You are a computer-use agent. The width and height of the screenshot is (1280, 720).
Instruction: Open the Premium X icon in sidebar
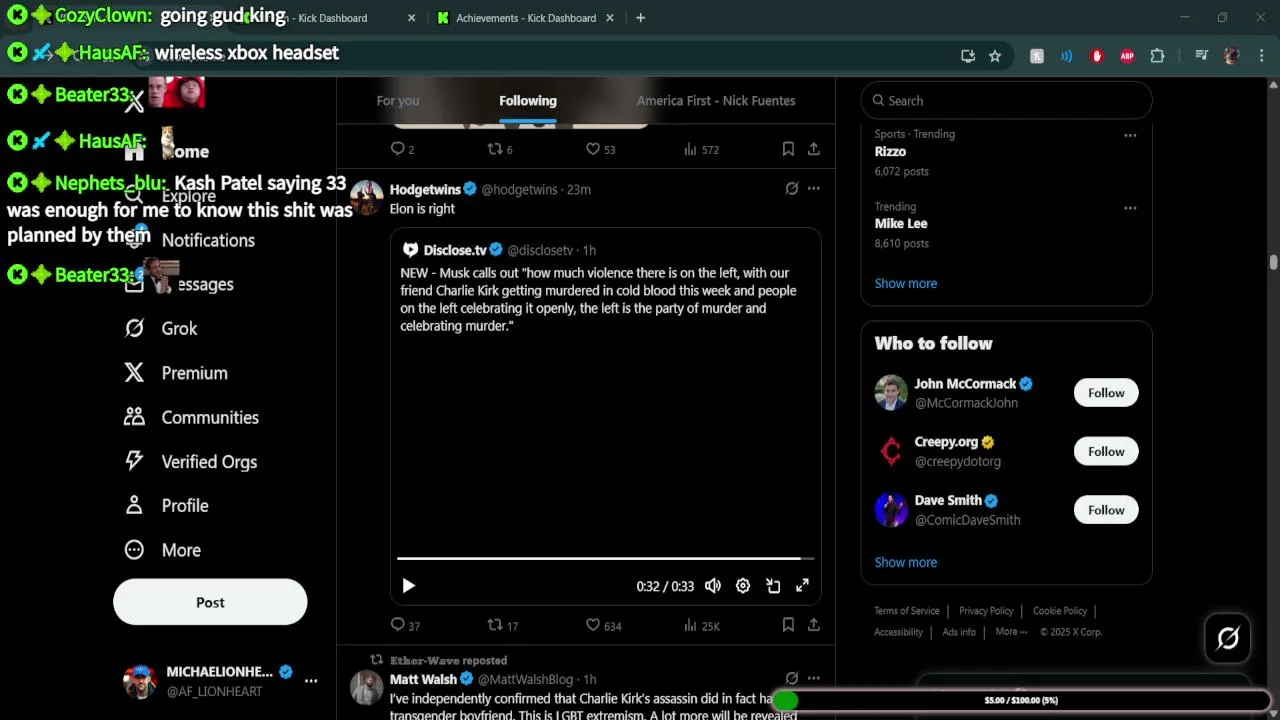(134, 372)
